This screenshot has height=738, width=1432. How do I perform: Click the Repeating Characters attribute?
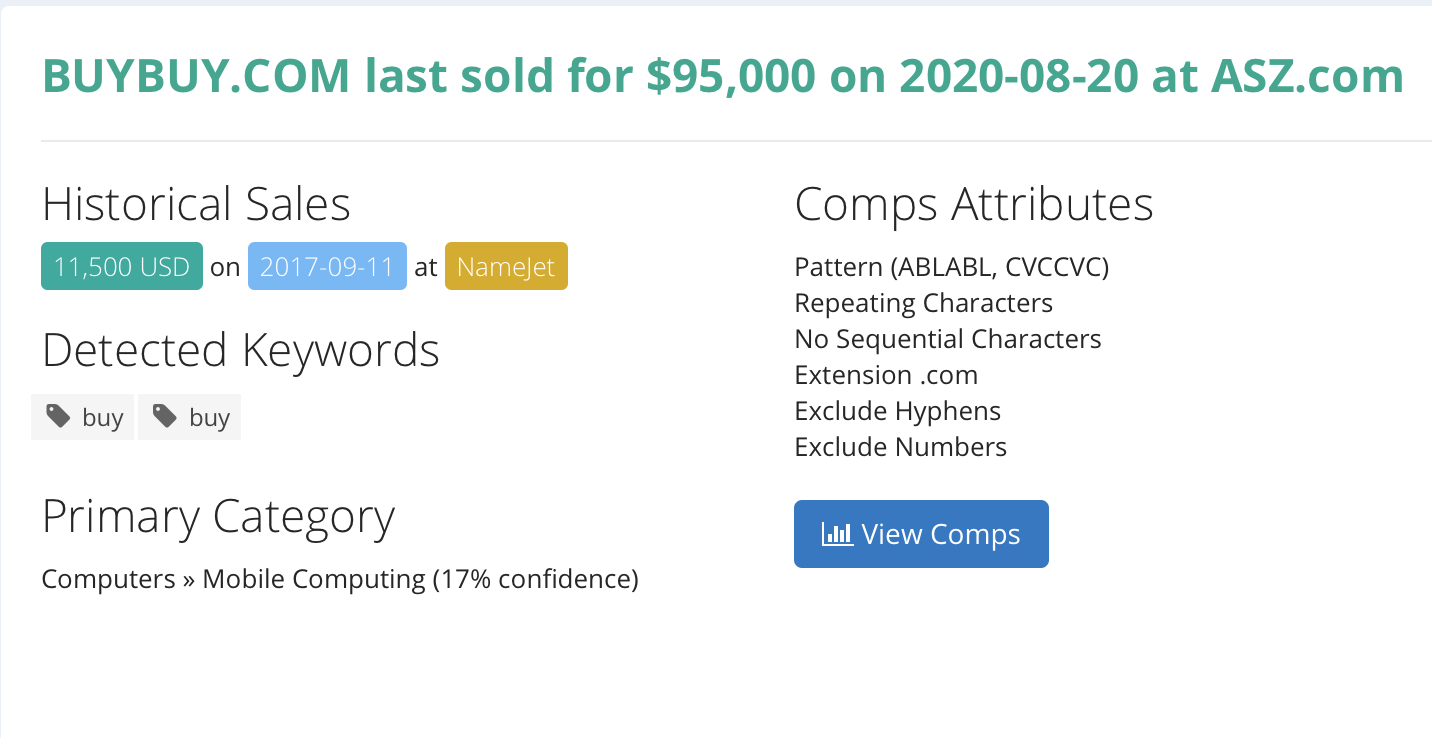[x=924, y=302]
